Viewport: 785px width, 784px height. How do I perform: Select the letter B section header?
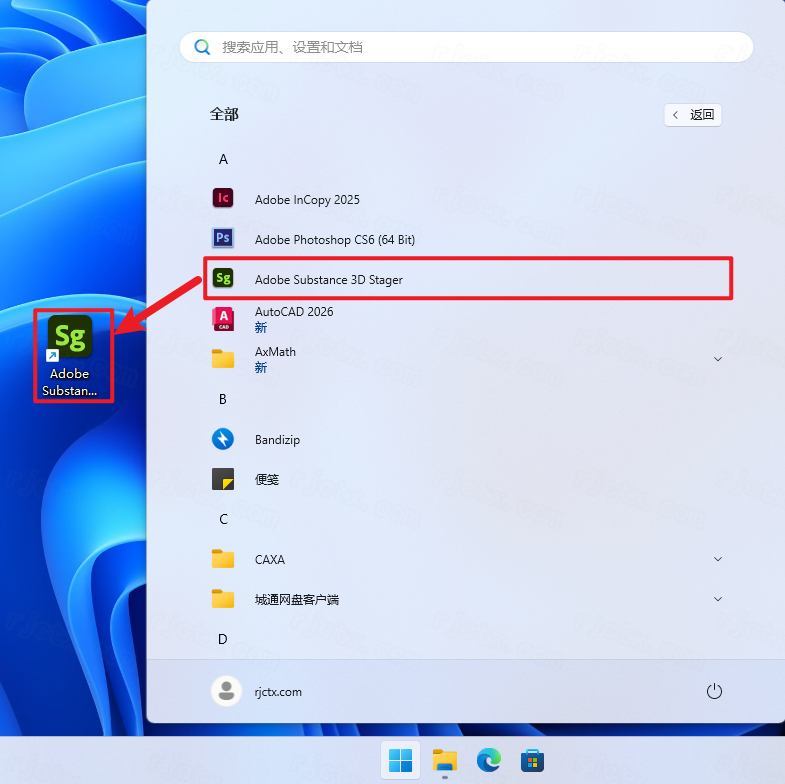pyautogui.click(x=223, y=399)
